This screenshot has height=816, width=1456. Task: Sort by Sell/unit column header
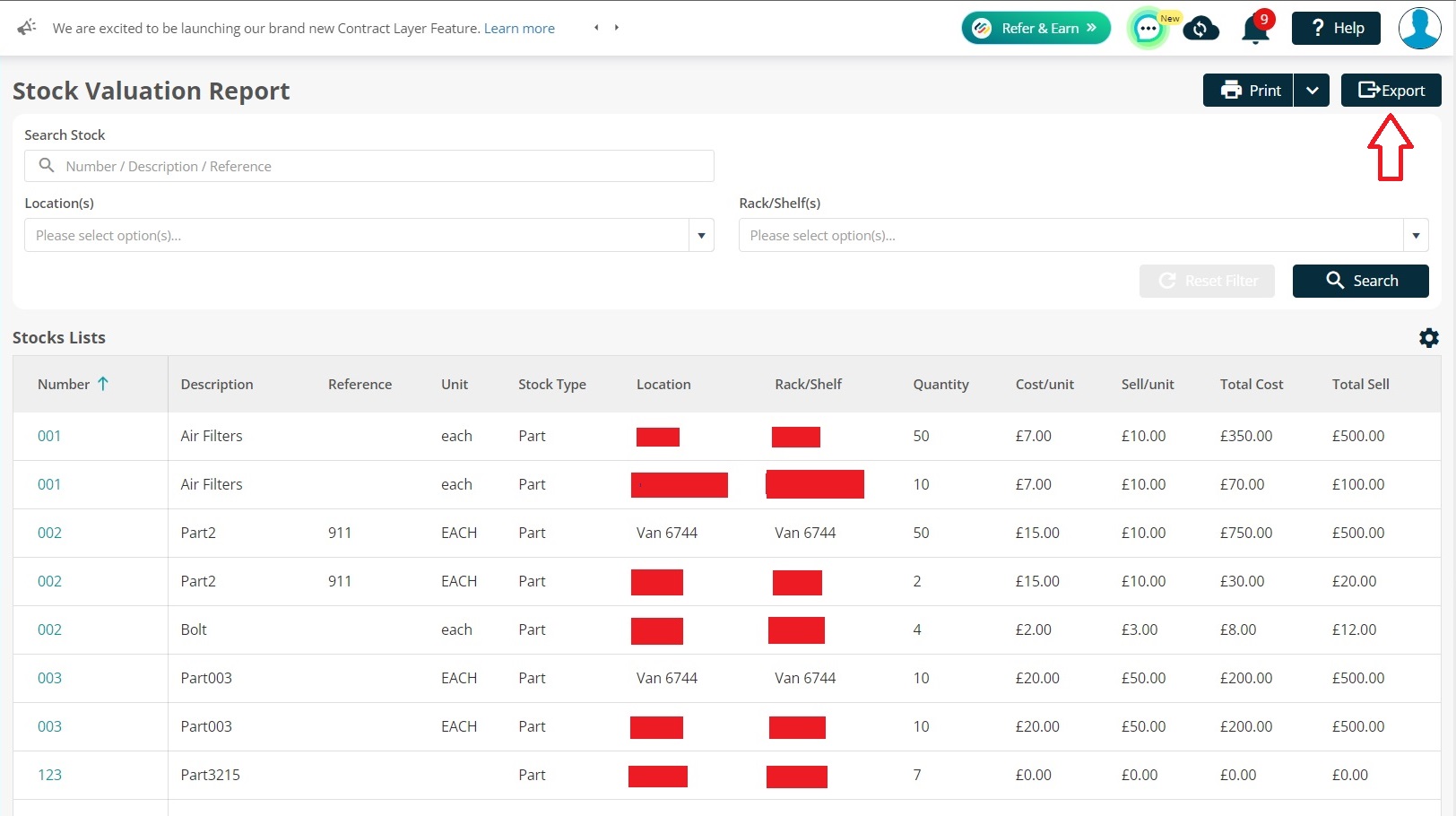click(x=1148, y=384)
